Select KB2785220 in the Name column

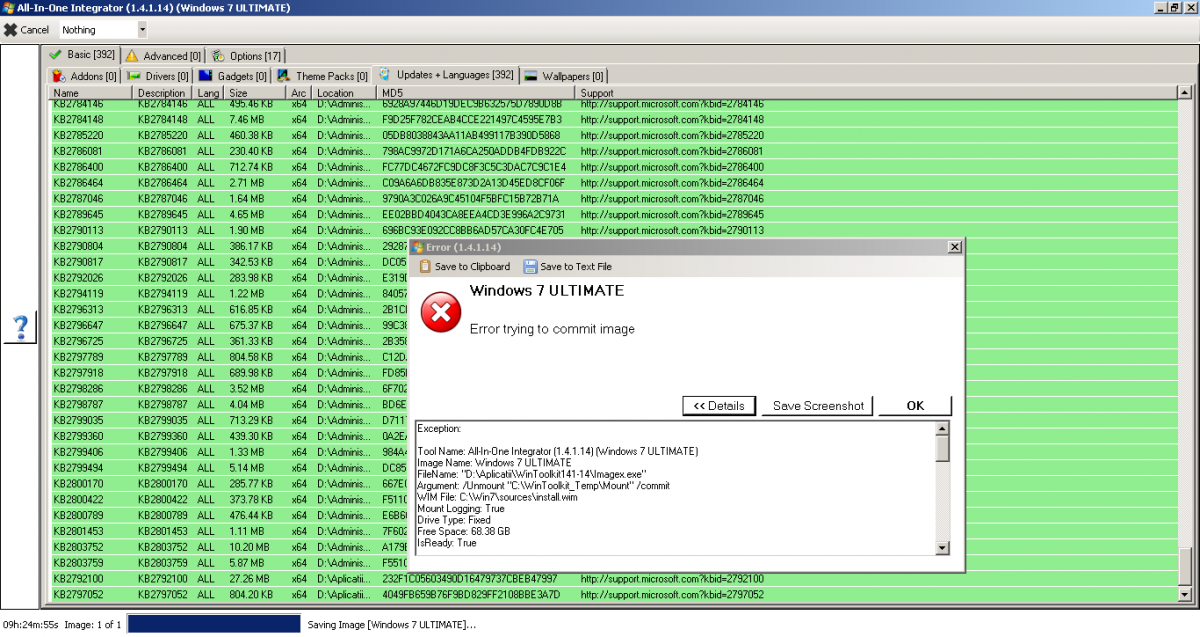(78, 135)
